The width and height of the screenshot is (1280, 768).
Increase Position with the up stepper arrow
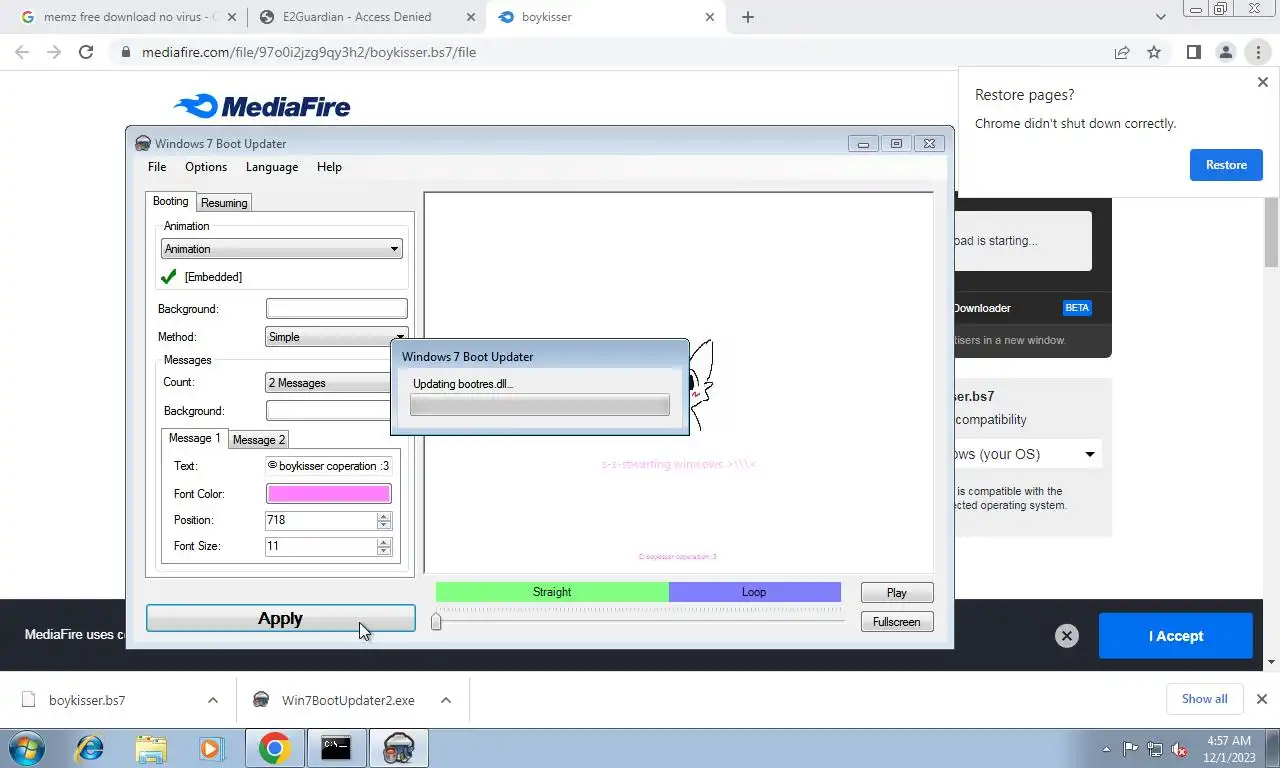[384, 516]
